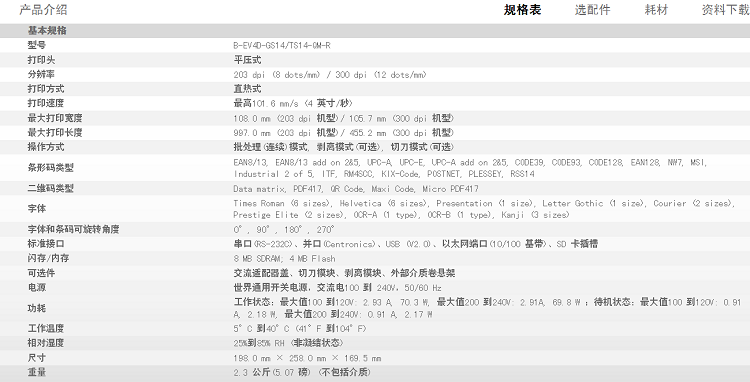Click the 108.0 mm print width value
The width and height of the screenshot is (750, 382).
[x=344, y=118]
